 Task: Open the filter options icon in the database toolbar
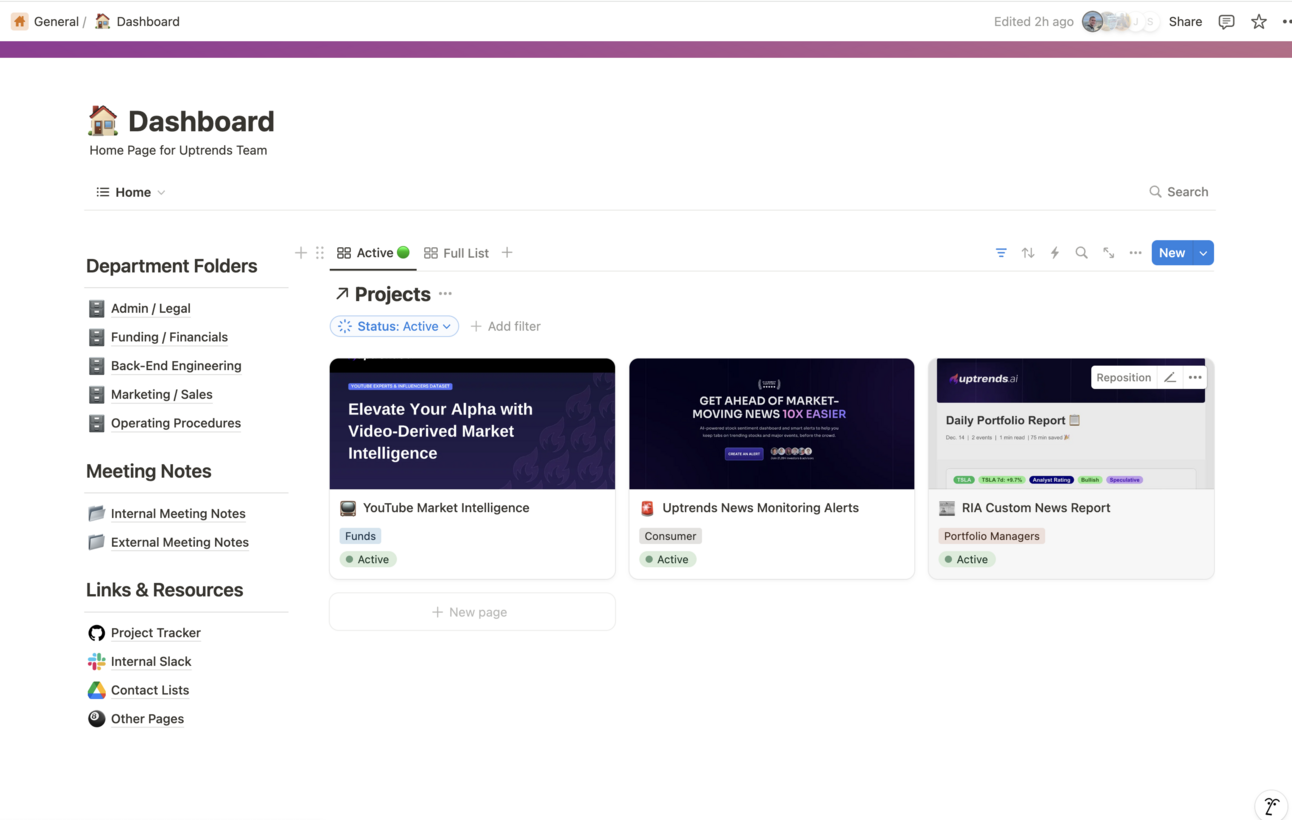point(1001,253)
